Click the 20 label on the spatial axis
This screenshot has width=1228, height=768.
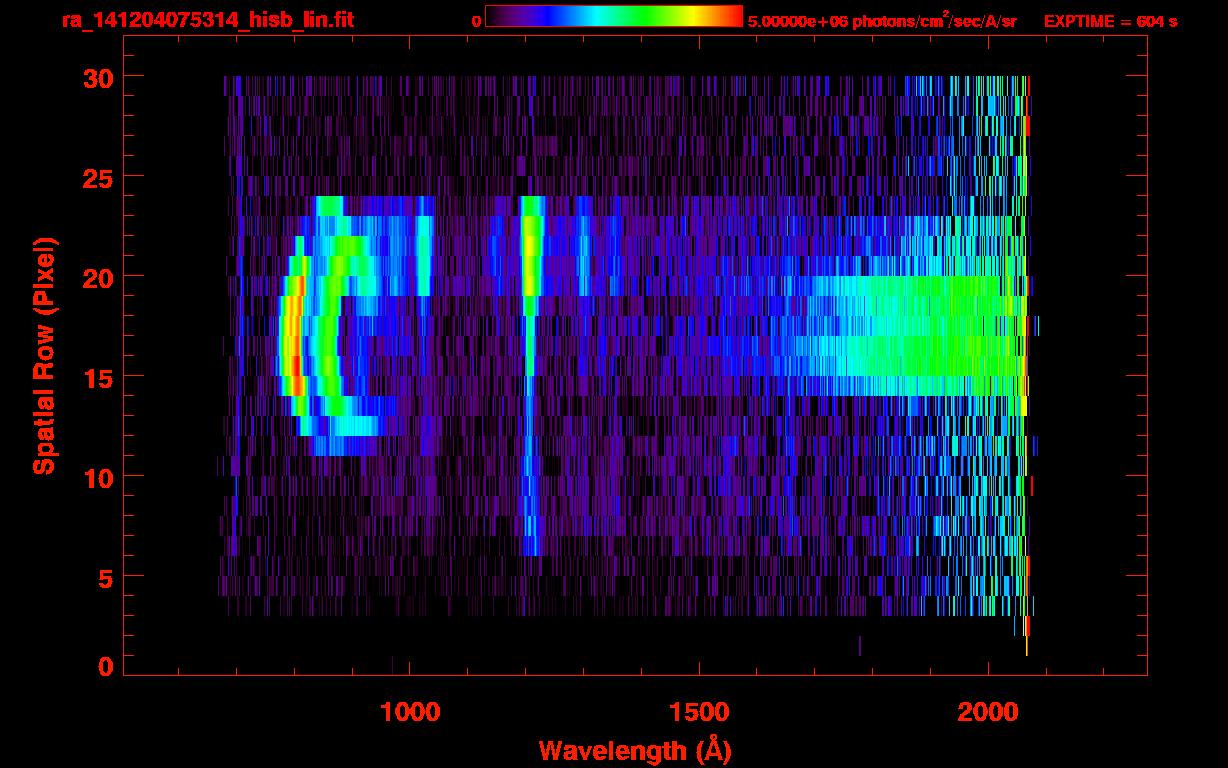coord(97,277)
